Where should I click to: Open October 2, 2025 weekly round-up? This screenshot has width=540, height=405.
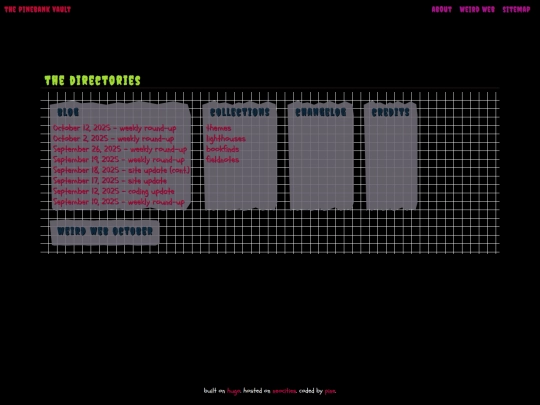(x=113, y=139)
